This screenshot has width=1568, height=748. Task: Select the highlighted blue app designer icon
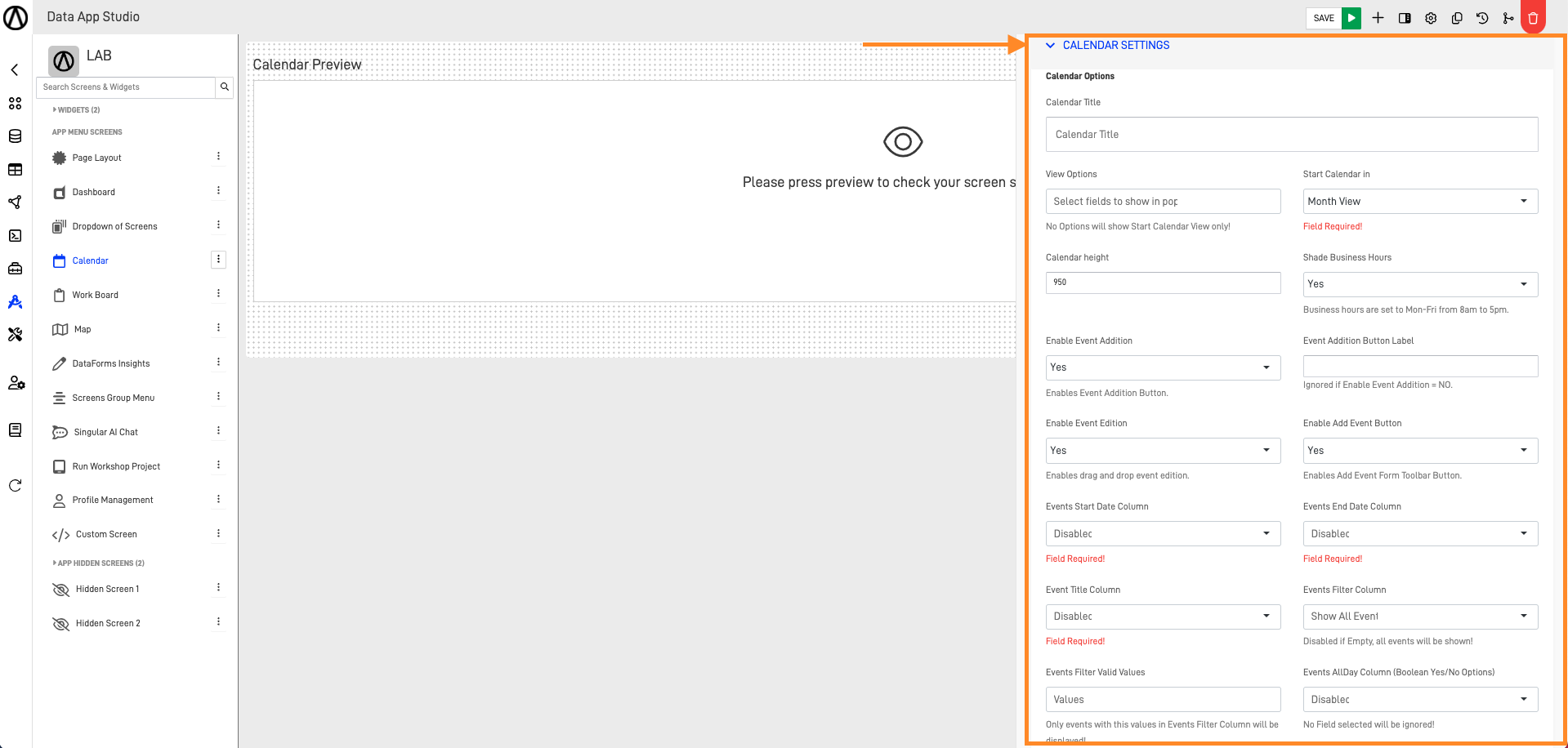[15, 302]
